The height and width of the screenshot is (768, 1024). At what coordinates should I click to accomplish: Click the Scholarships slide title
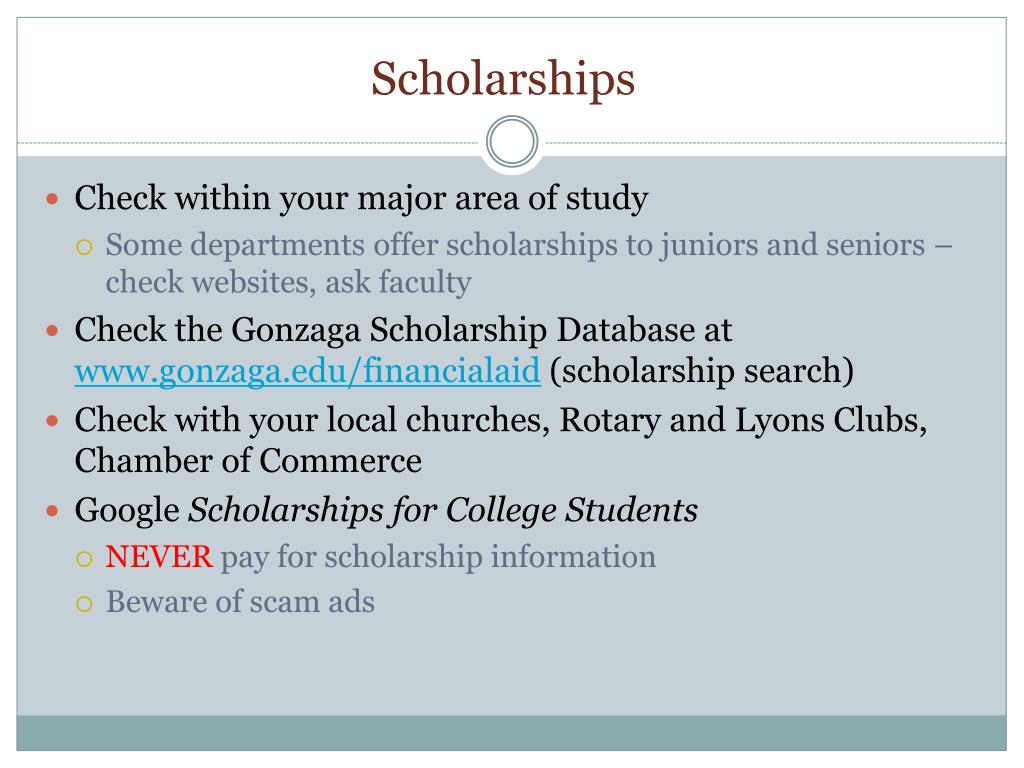coord(503,79)
